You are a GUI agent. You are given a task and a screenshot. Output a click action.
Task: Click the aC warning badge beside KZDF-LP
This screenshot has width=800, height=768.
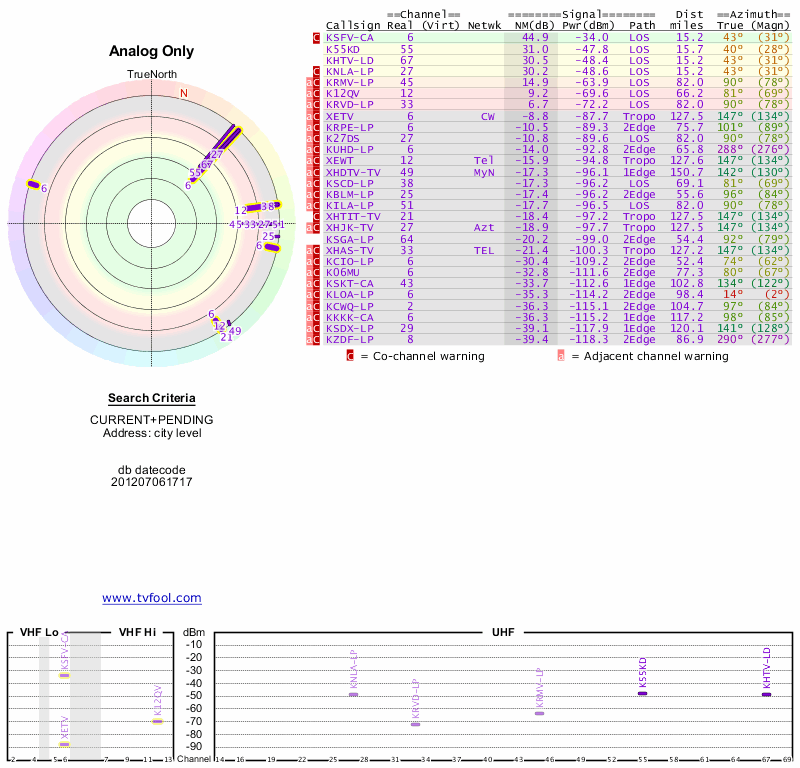tap(313, 339)
